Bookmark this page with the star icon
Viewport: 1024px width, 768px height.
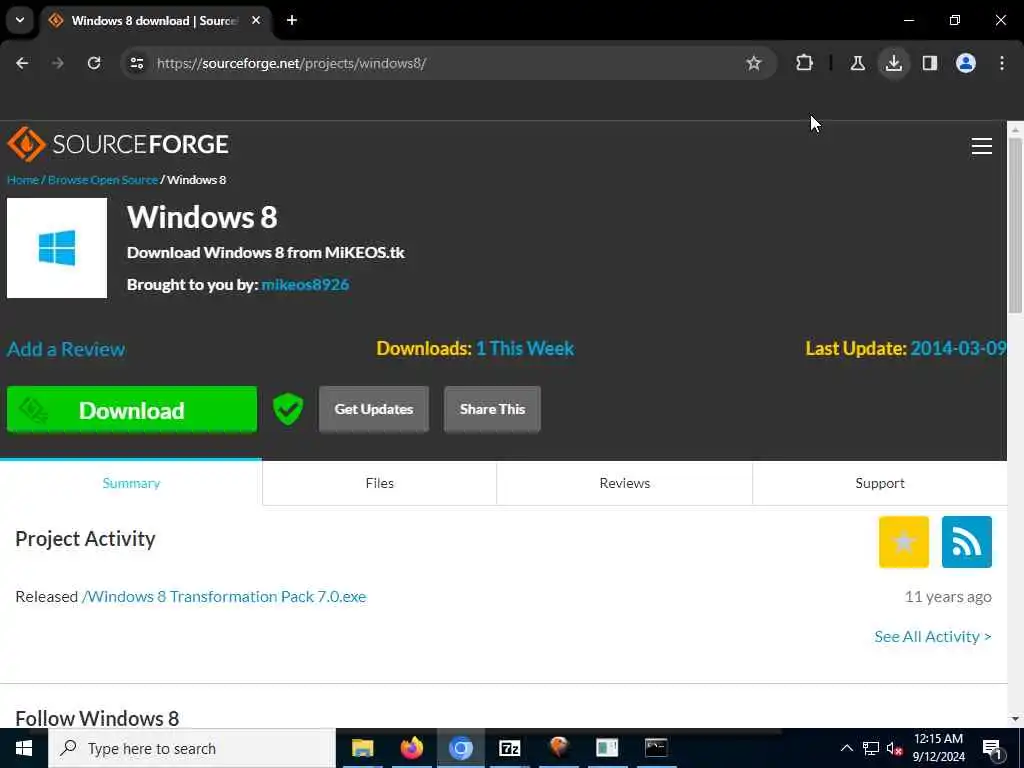click(754, 63)
